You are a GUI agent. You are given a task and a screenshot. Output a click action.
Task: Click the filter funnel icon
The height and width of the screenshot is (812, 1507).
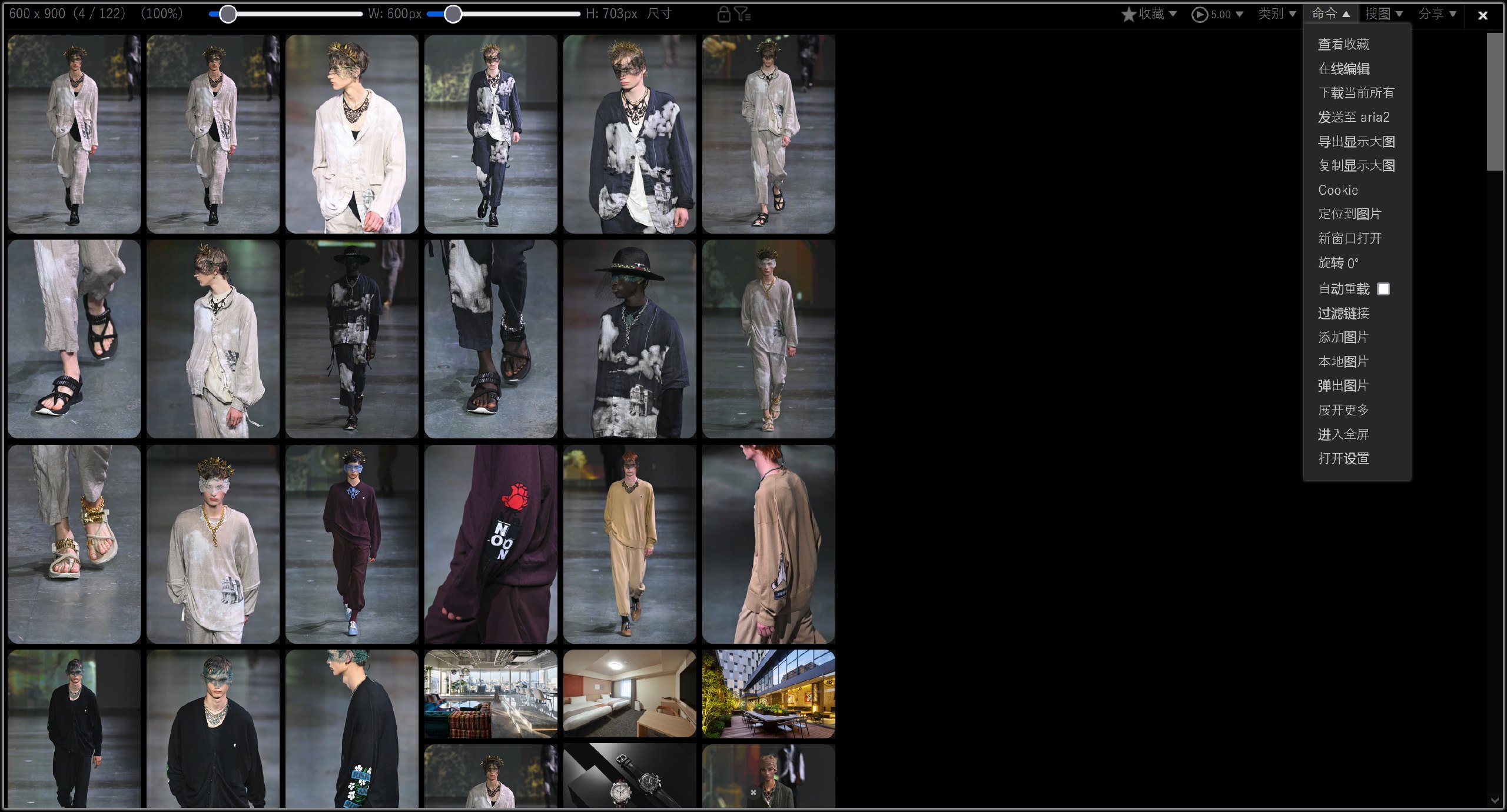pos(742,14)
